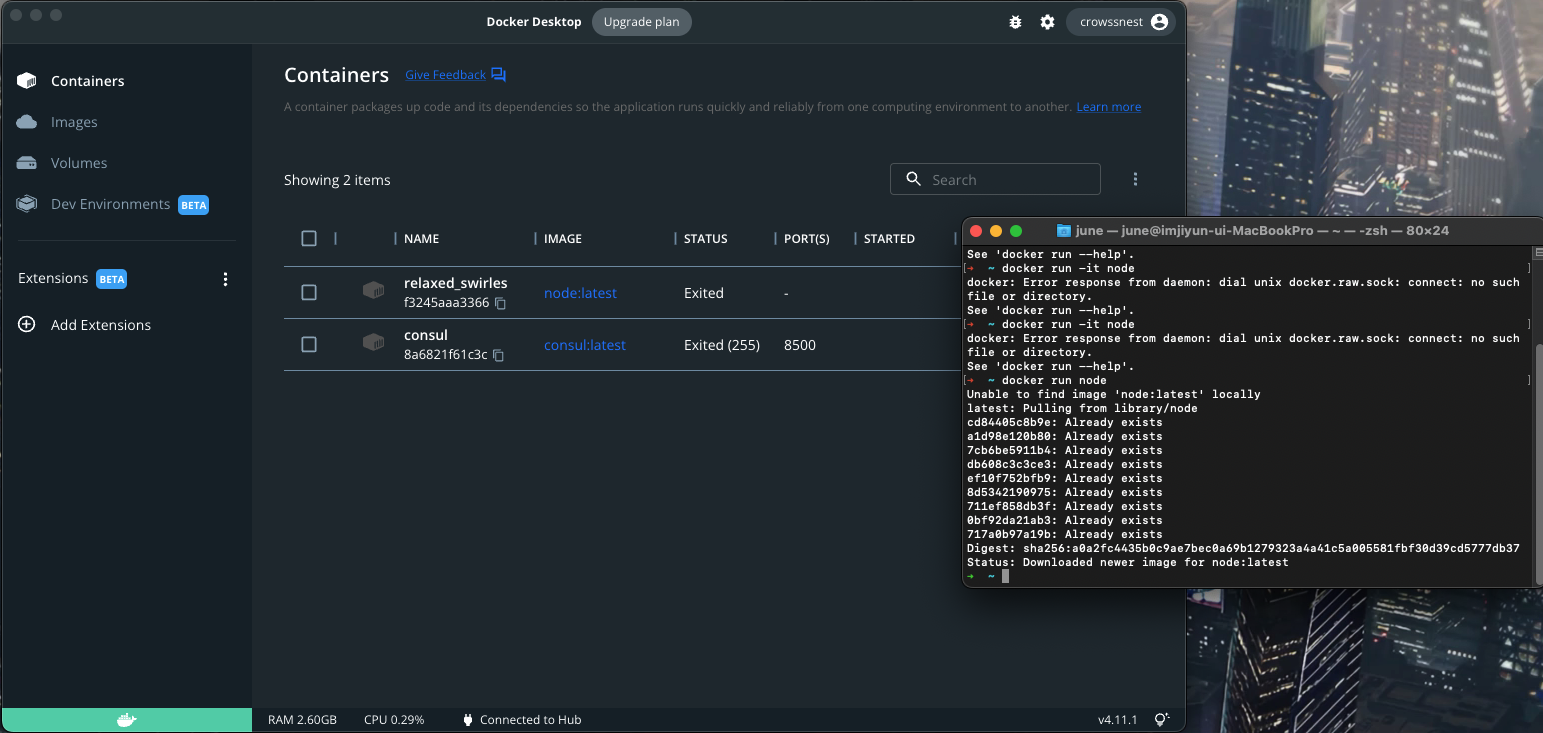
Task: Open the bug troubleshoot icon in header
Action: [1015, 22]
